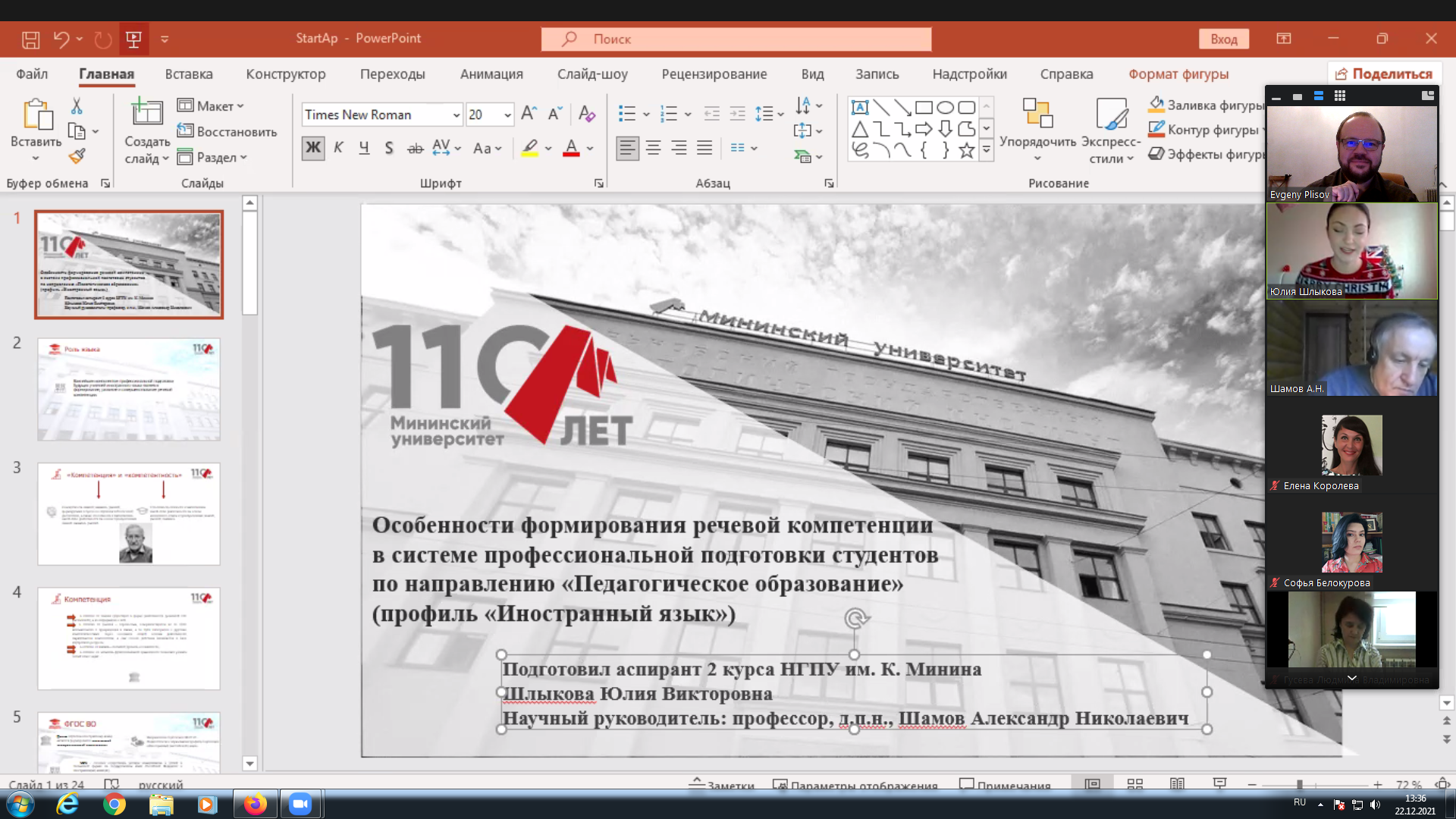Click the Вход sign-in button
1456x819 pixels.
click(1223, 39)
